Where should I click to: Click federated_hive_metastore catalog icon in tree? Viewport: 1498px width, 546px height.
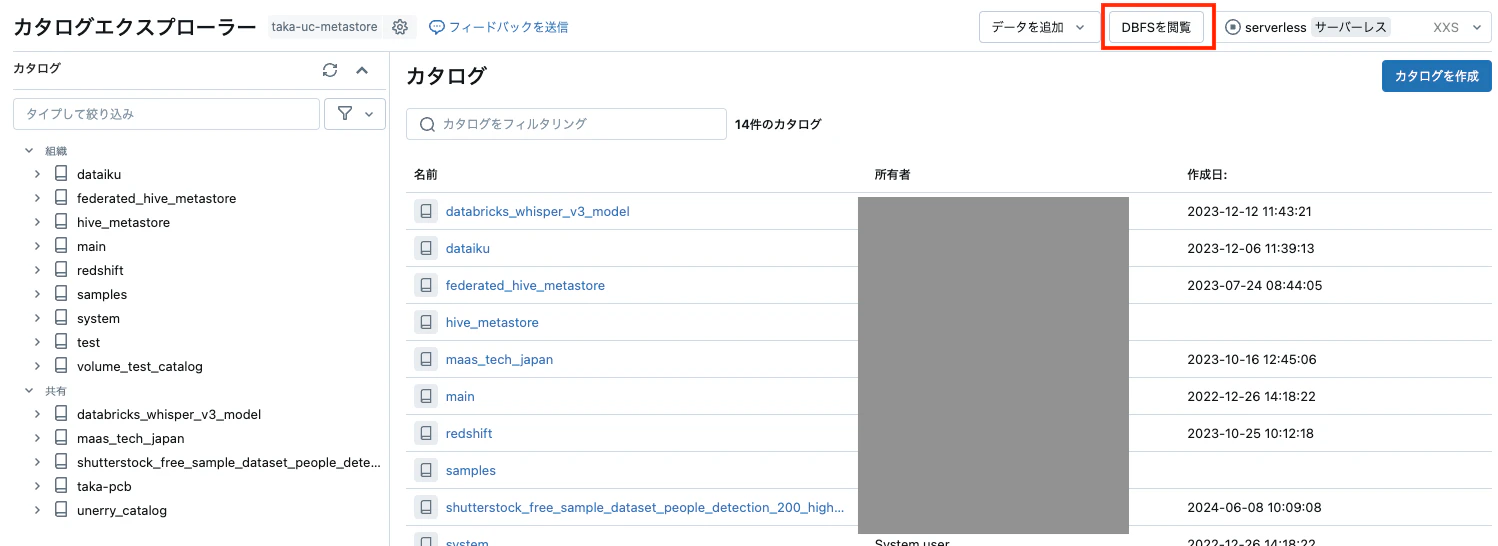61,198
